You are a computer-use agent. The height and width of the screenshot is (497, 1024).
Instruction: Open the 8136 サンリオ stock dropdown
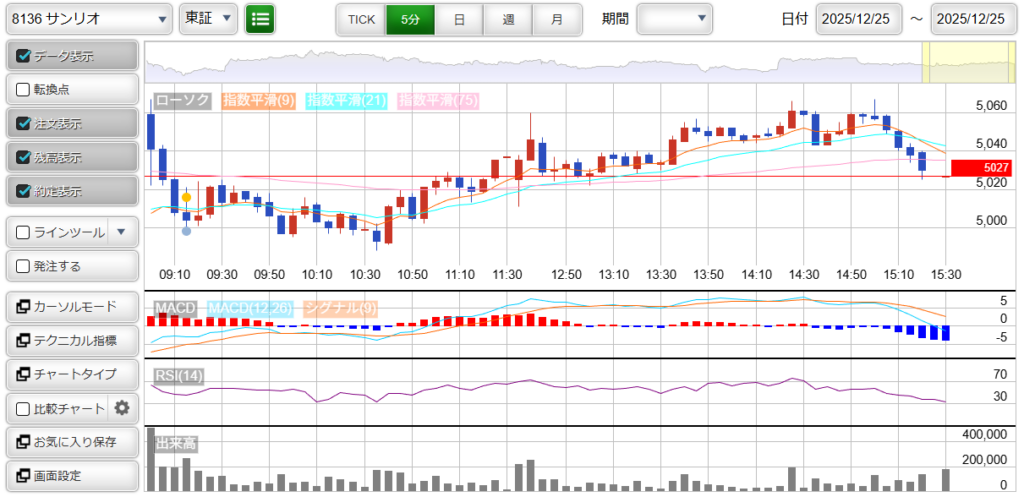point(88,18)
